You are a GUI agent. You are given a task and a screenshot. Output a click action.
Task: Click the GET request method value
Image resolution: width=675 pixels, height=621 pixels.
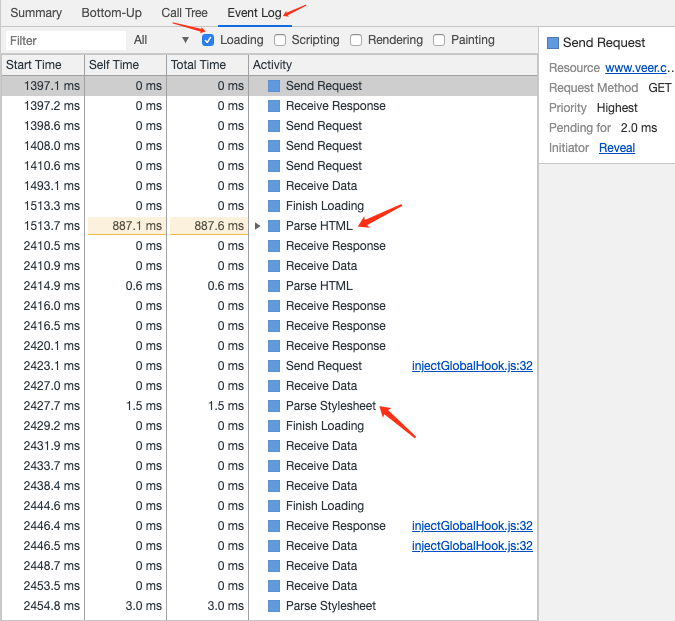[660, 88]
